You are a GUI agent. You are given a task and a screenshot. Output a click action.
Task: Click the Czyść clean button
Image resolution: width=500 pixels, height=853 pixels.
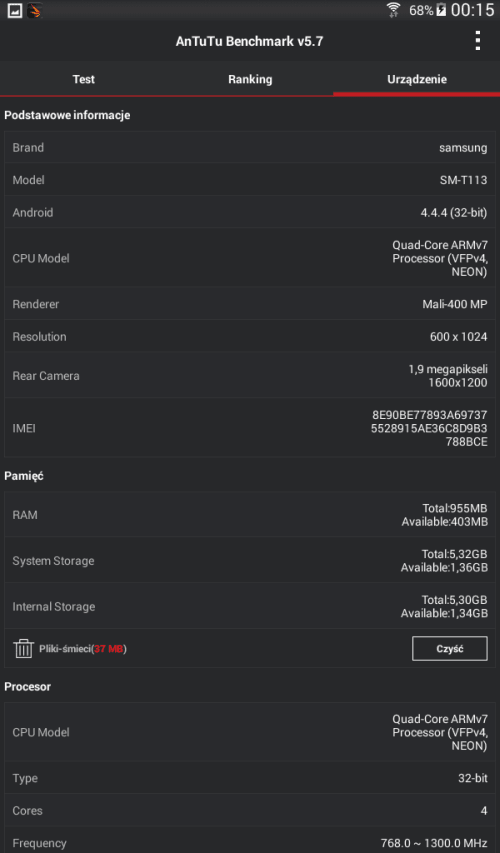point(449,648)
